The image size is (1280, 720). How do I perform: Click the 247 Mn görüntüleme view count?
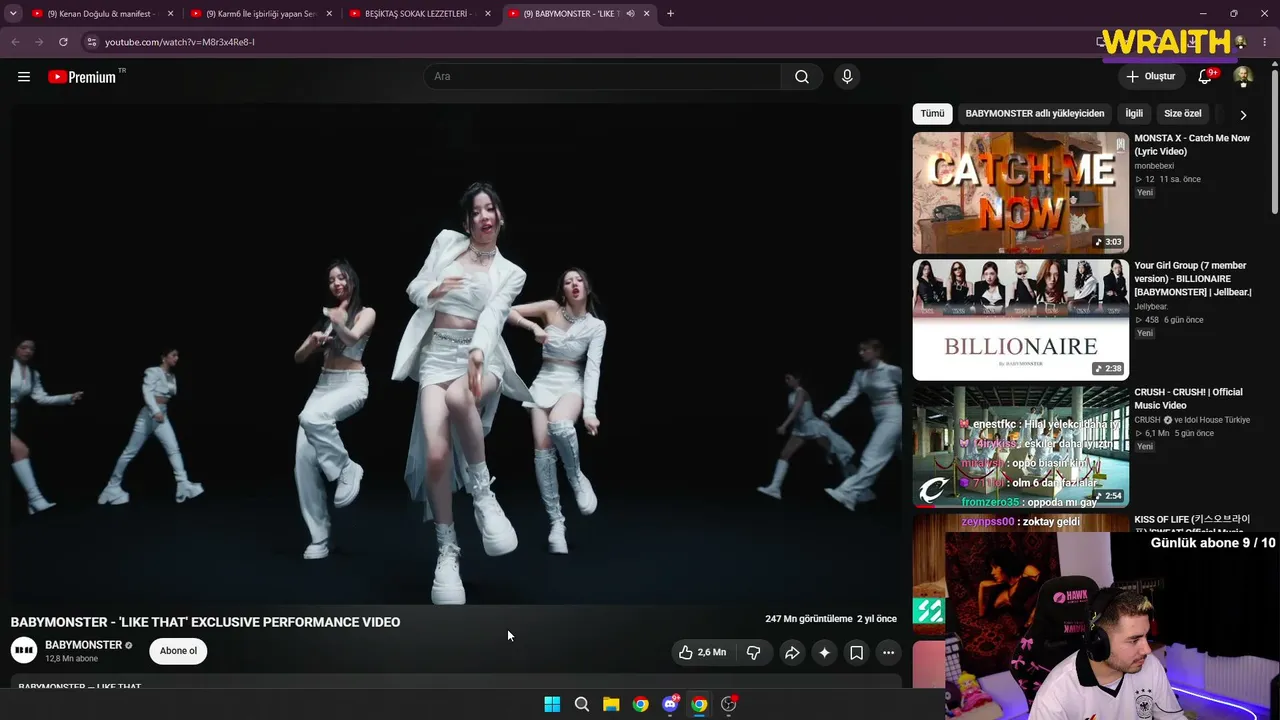[x=809, y=619]
